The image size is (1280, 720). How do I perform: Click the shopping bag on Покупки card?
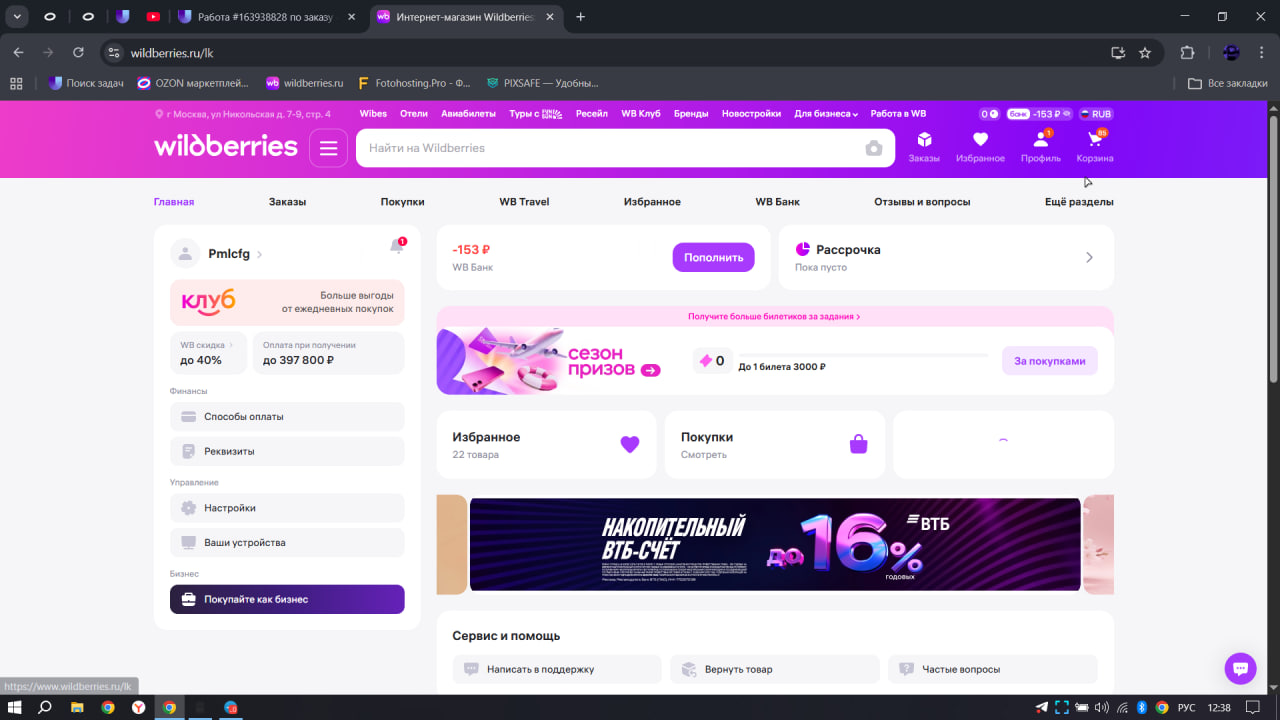point(858,445)
